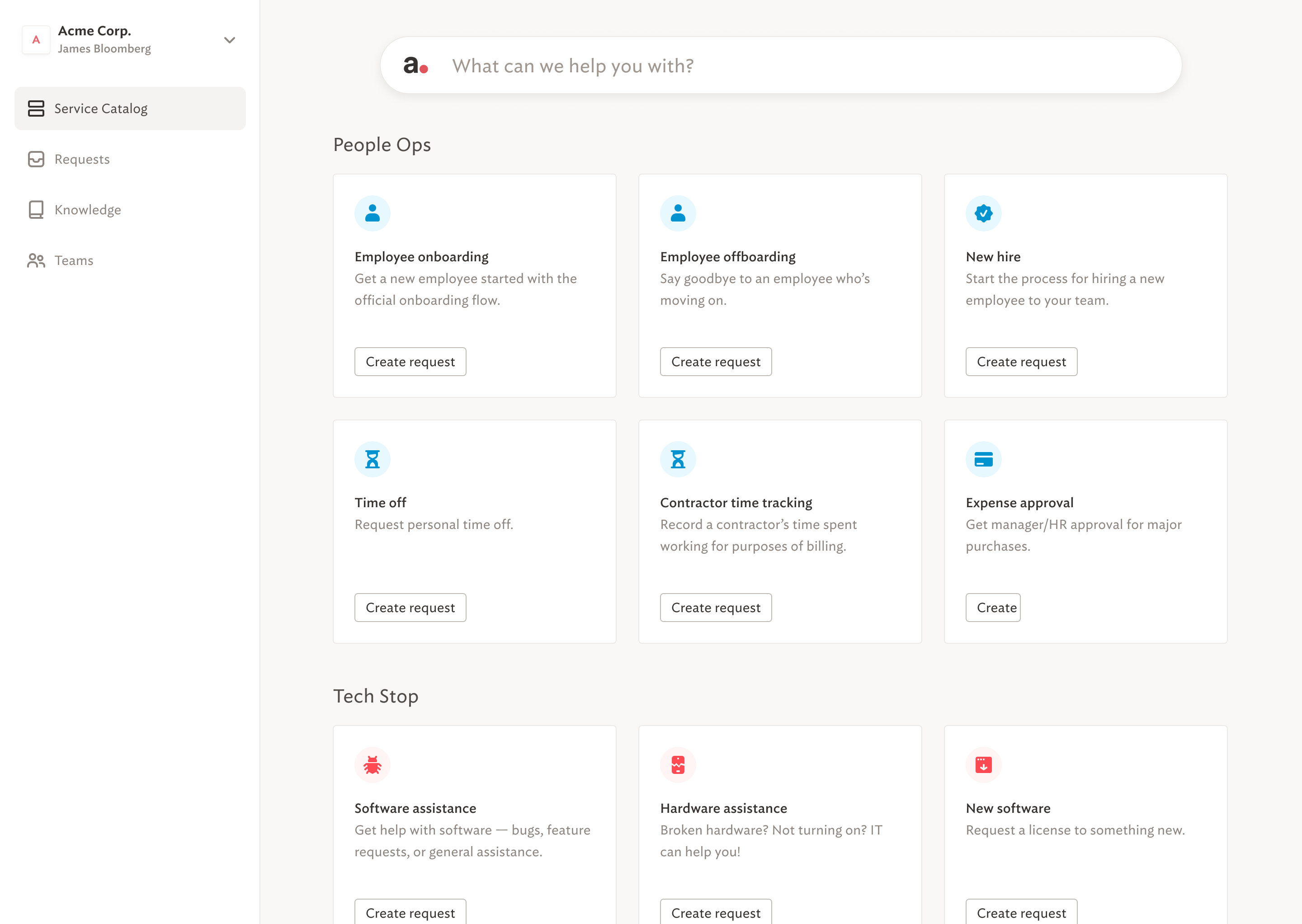Click the New hire verified badge icon

coord(983,213)
